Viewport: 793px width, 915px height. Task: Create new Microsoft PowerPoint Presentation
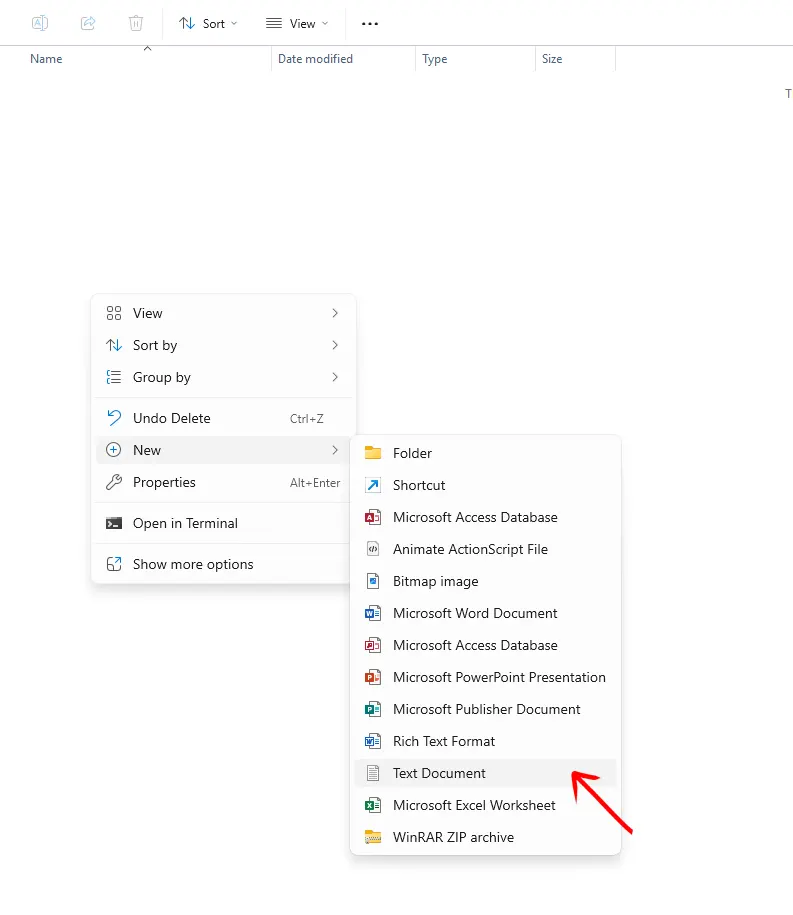click(x=498, y=677)
